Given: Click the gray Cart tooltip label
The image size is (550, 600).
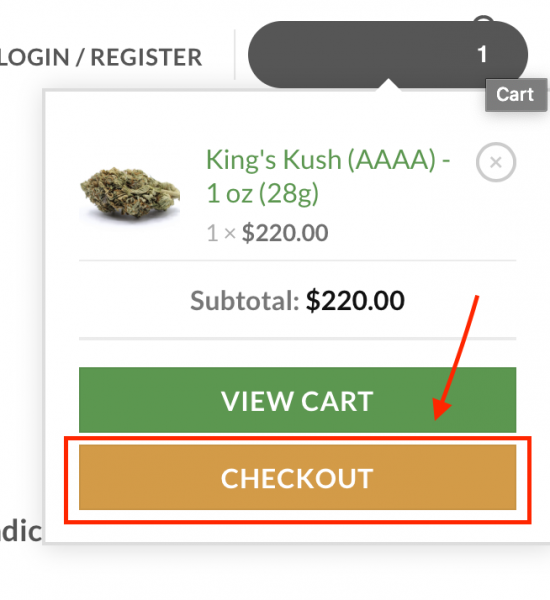Looking at the screenshot, I should point(516,95).
